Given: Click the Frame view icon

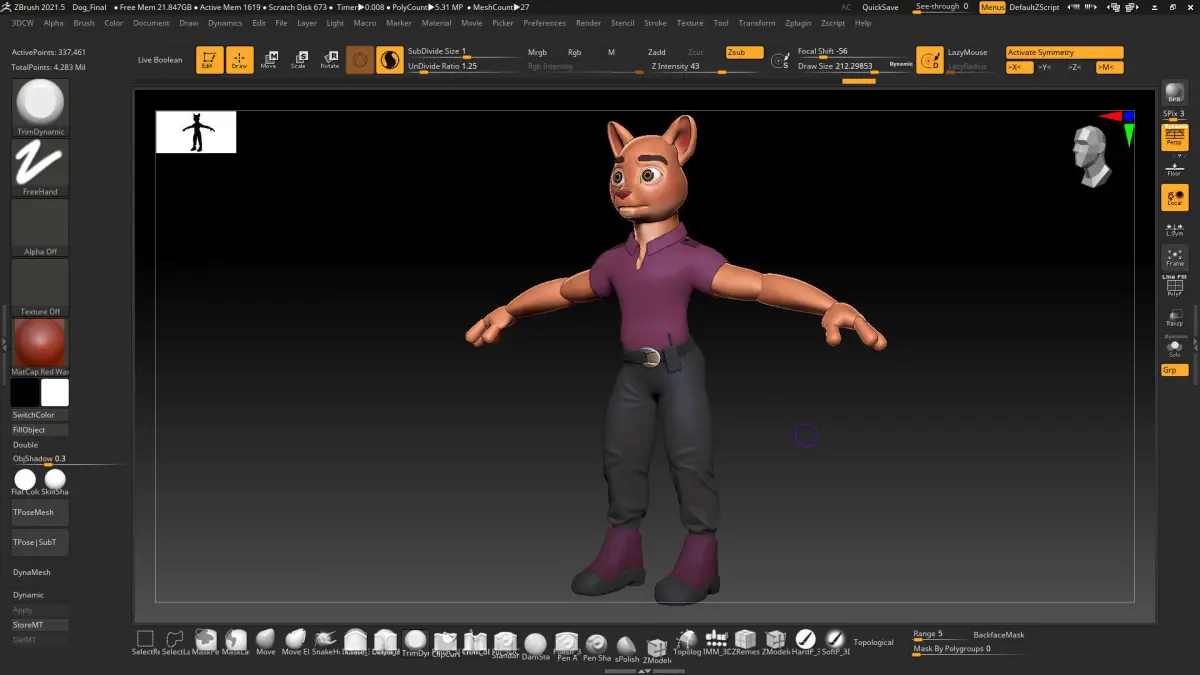Looking at the screenshot, I should tap(1175, 257).
